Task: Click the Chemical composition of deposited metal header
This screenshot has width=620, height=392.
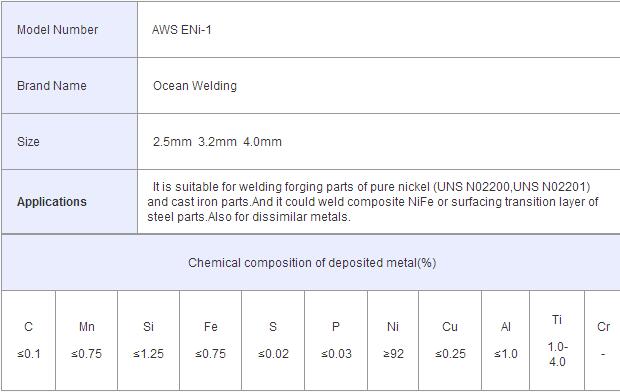Action: [312, 263]
